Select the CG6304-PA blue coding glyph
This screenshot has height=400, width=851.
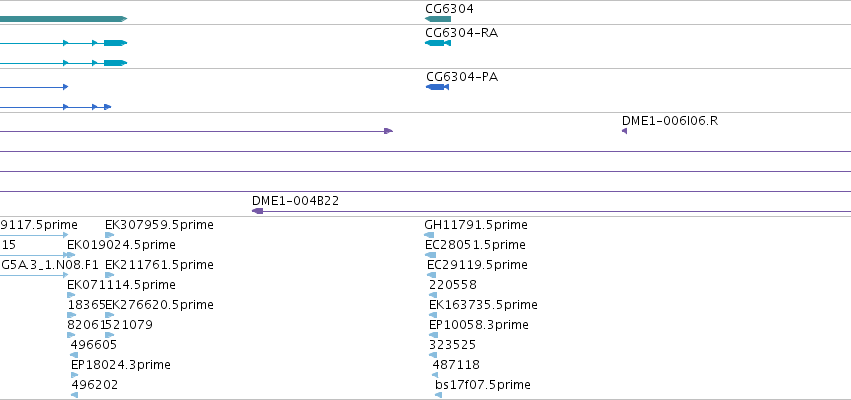pyautogui.click(x=437, y=87)
